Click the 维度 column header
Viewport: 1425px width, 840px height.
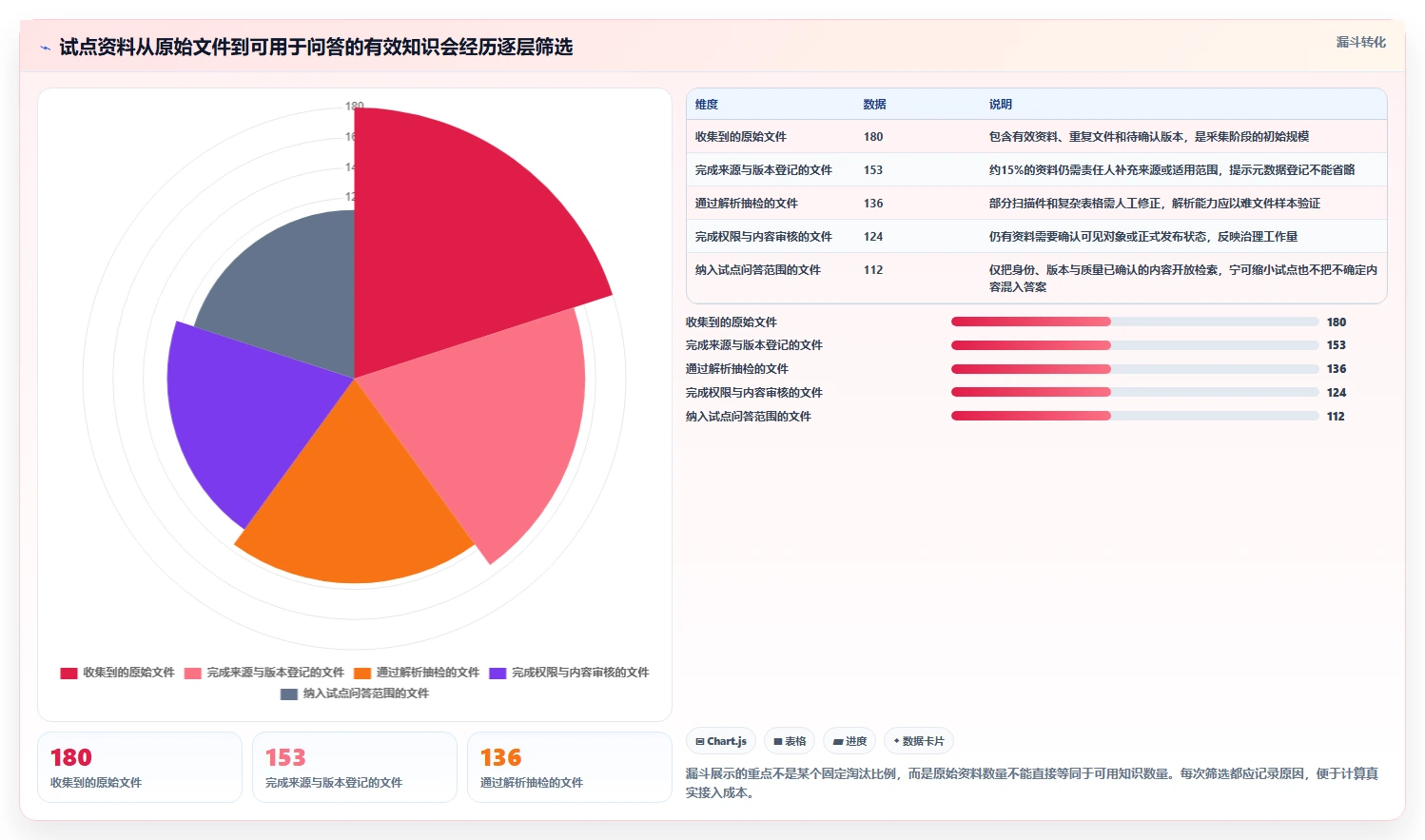click(707, 105)
